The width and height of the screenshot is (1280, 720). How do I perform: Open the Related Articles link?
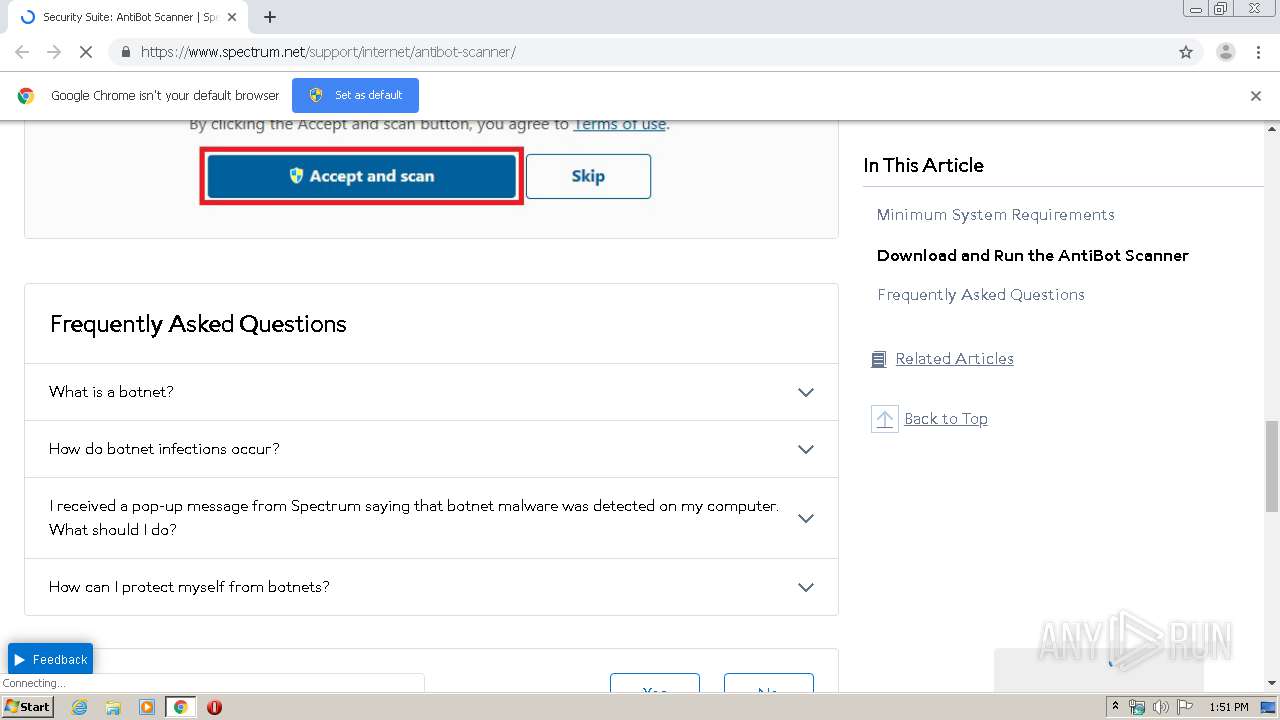[x=955, y=359]
